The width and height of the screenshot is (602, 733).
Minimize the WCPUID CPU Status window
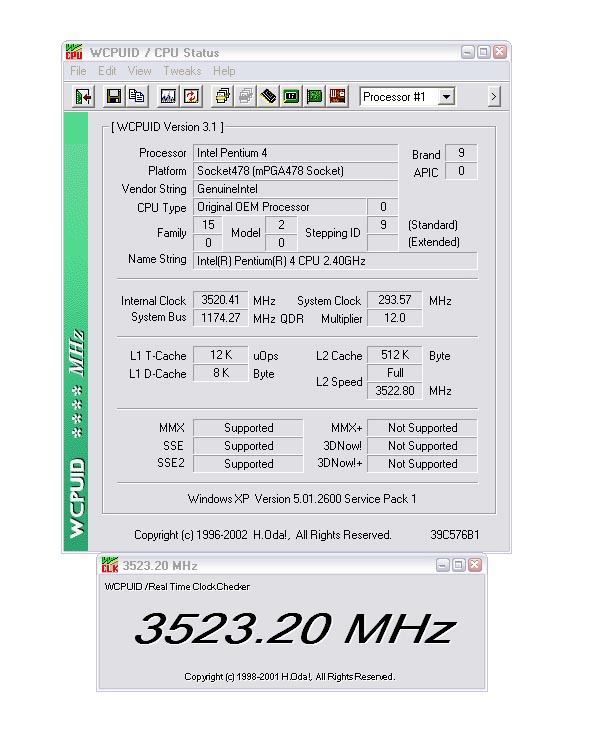[x=468, y=52]
